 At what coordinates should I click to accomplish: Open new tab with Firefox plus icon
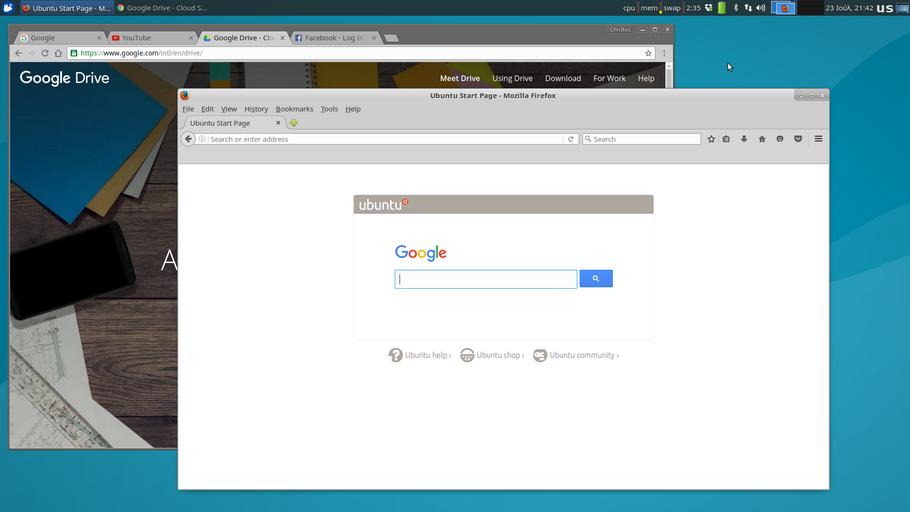coord(294,123)
